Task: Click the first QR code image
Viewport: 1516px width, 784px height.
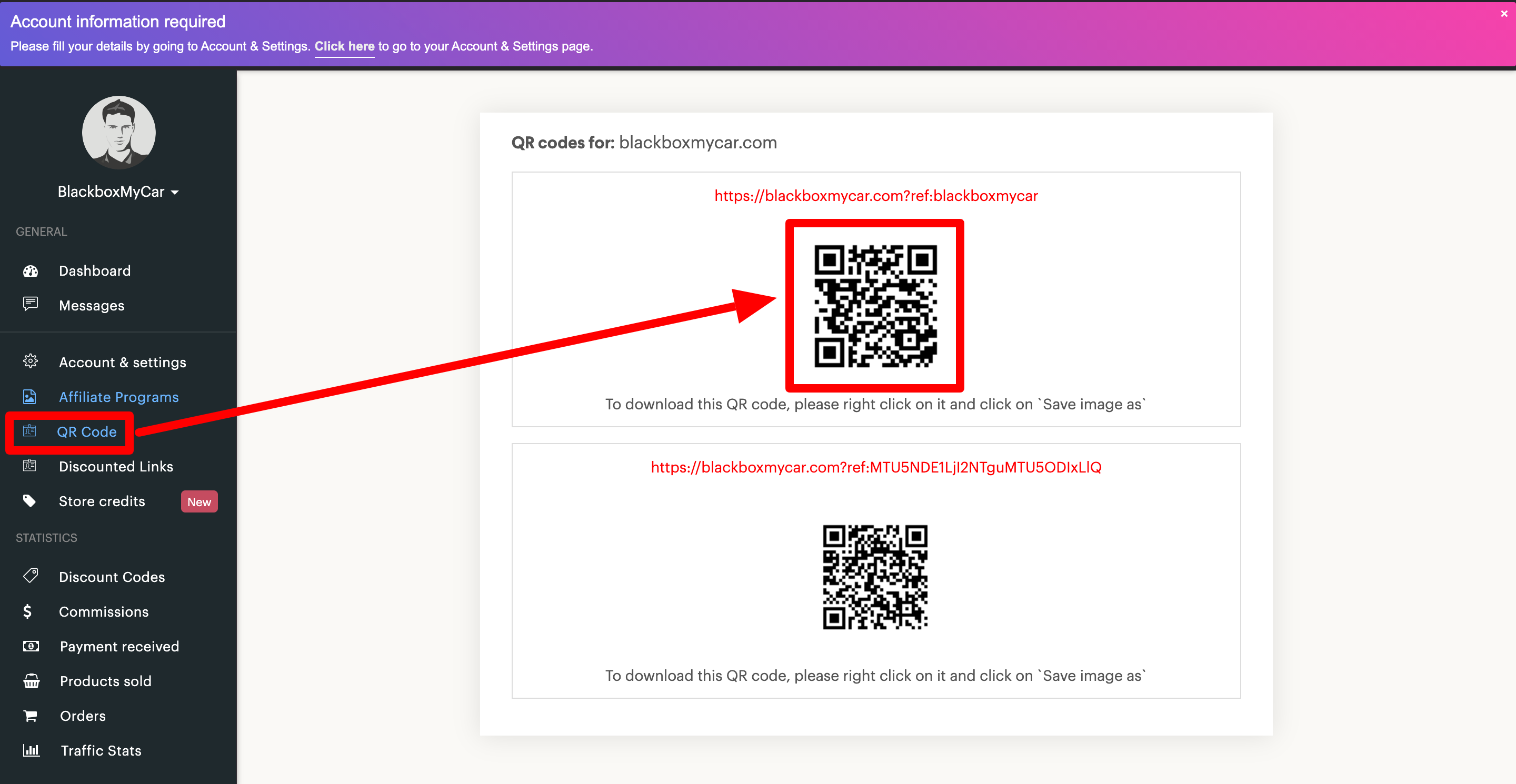Action: (875, 306)
